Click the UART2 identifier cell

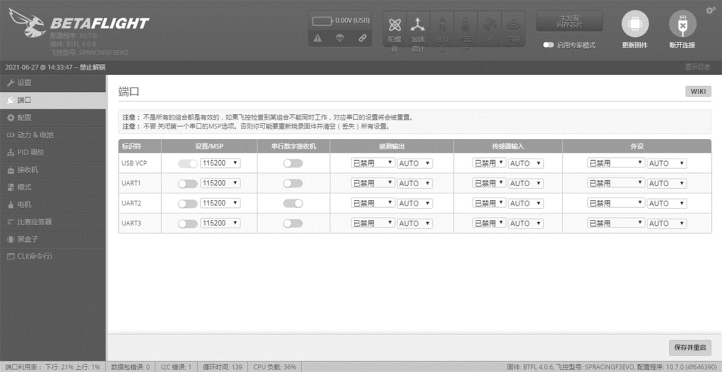pos(140,203)
